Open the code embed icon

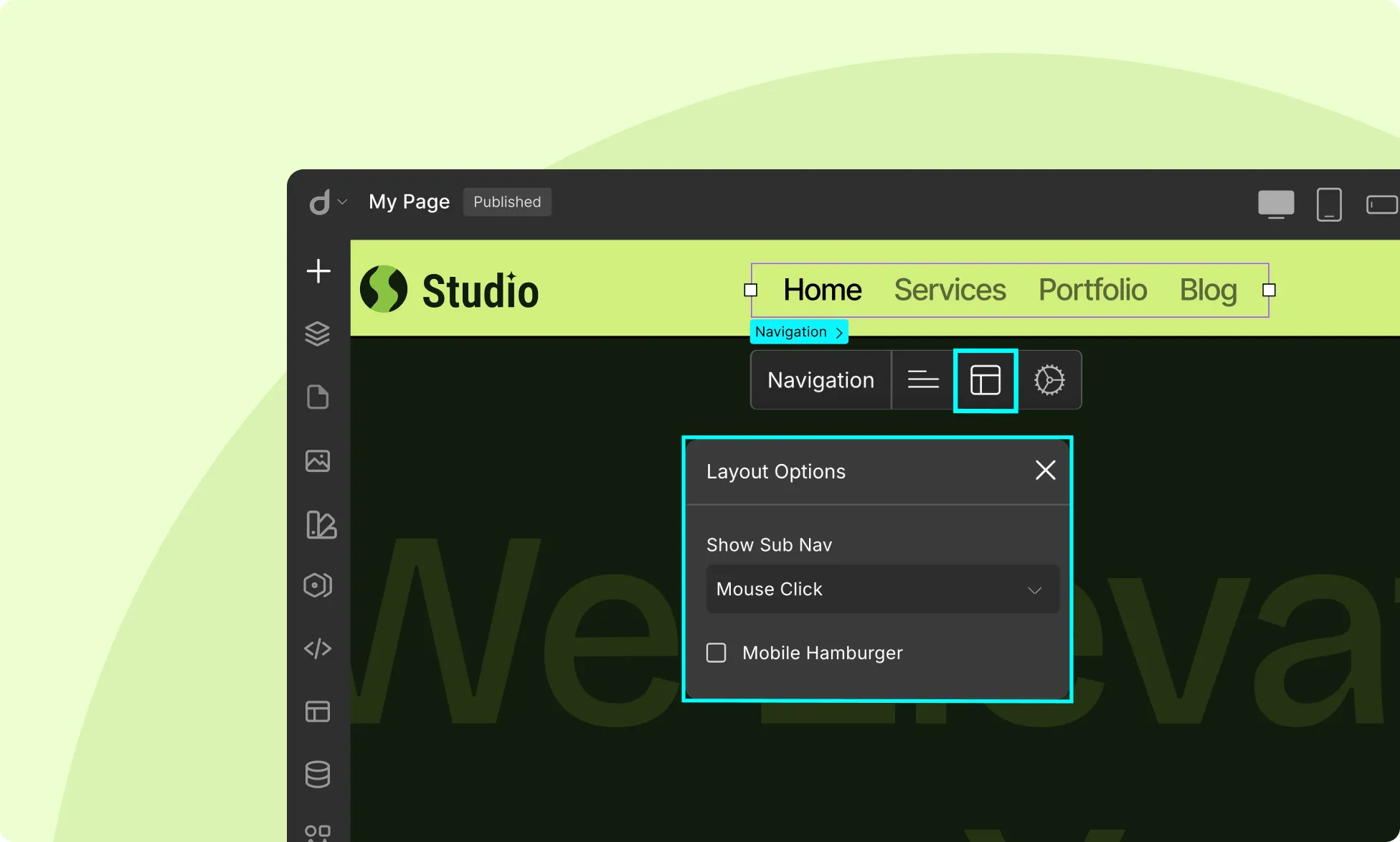pyautogui.click(x=318, y=648)
